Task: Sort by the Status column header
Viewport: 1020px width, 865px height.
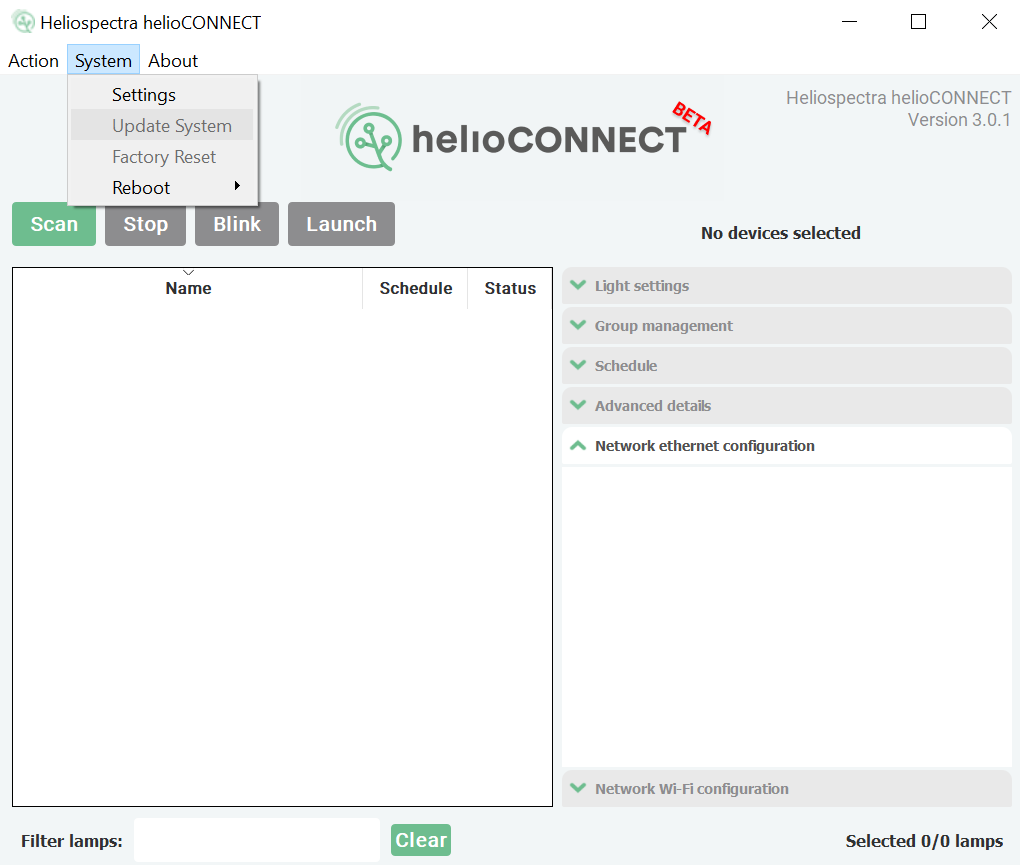Action: pyautogui.click(x=510, y=288)
